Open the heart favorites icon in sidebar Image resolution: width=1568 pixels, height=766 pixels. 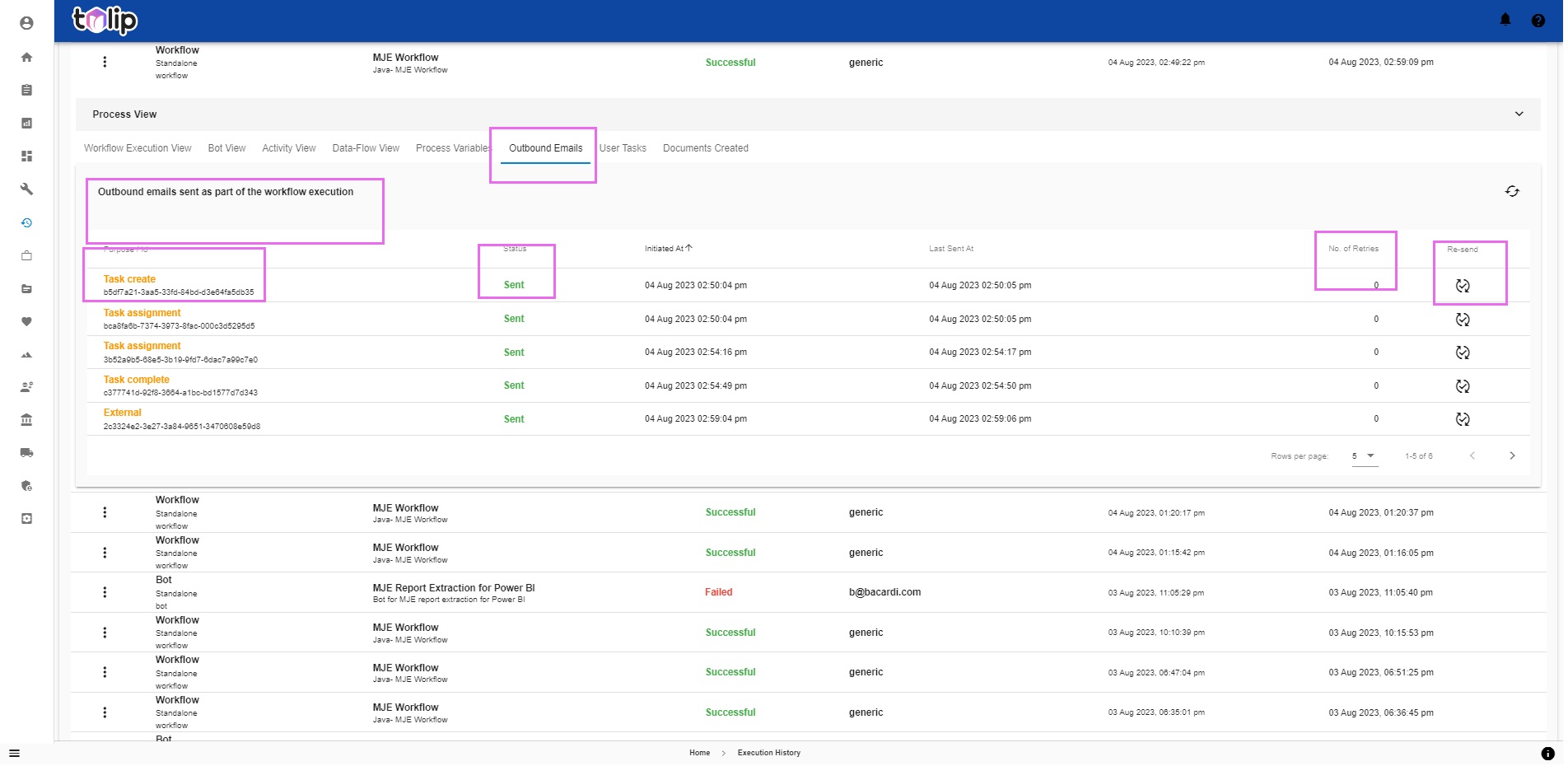(x=26, y=321)
